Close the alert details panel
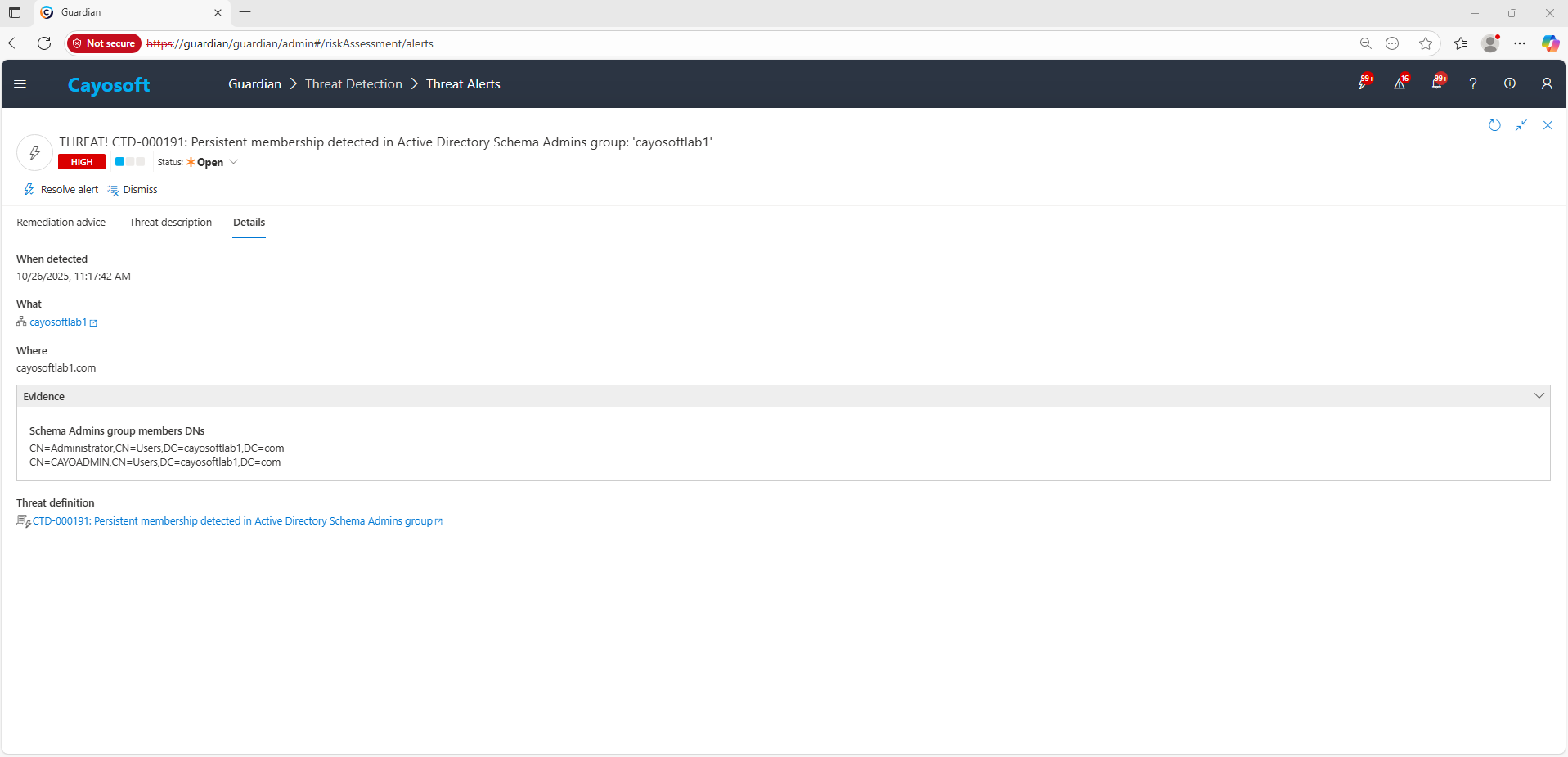 coord(1547,125)
